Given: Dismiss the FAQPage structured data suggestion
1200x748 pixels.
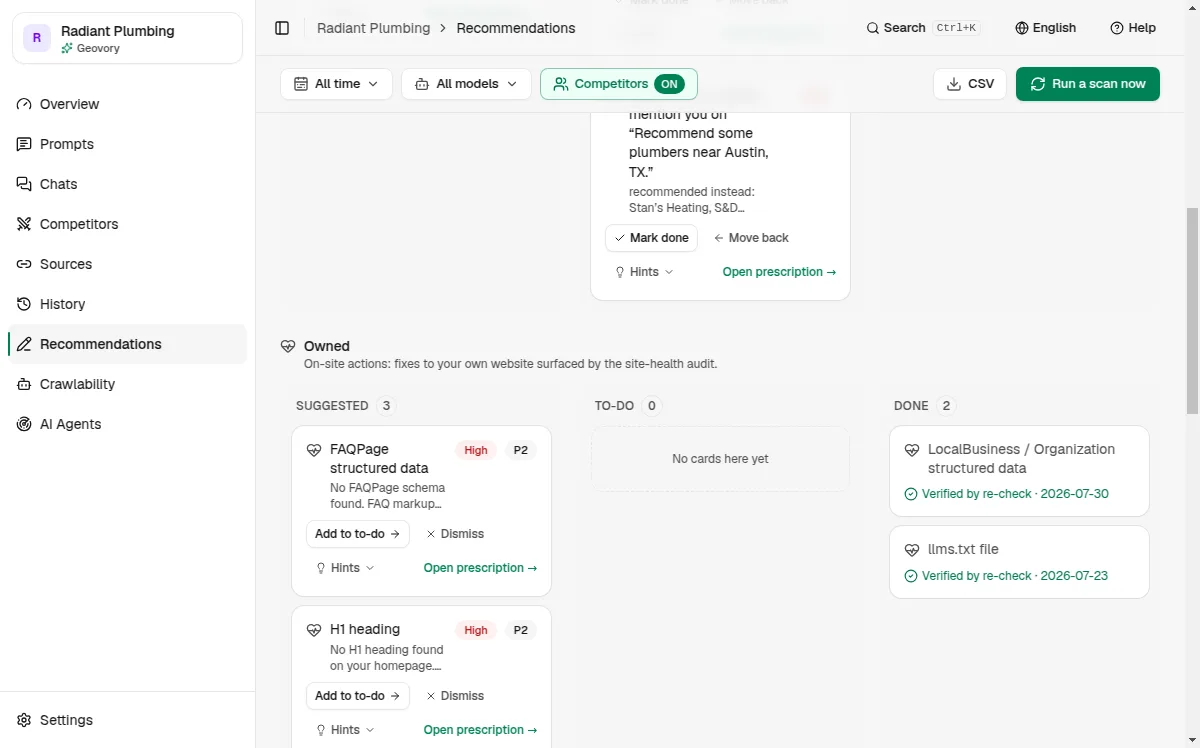Looking at the screenshot, I should (x=455, y=534).
